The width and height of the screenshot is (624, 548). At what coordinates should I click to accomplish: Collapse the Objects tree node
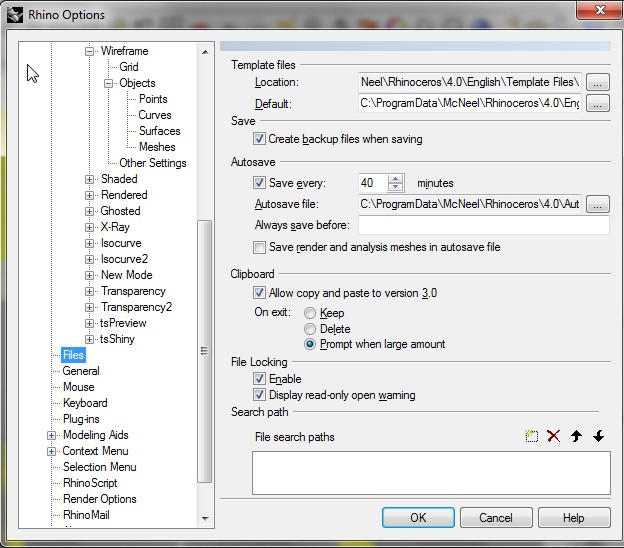(x=108, y=84)
